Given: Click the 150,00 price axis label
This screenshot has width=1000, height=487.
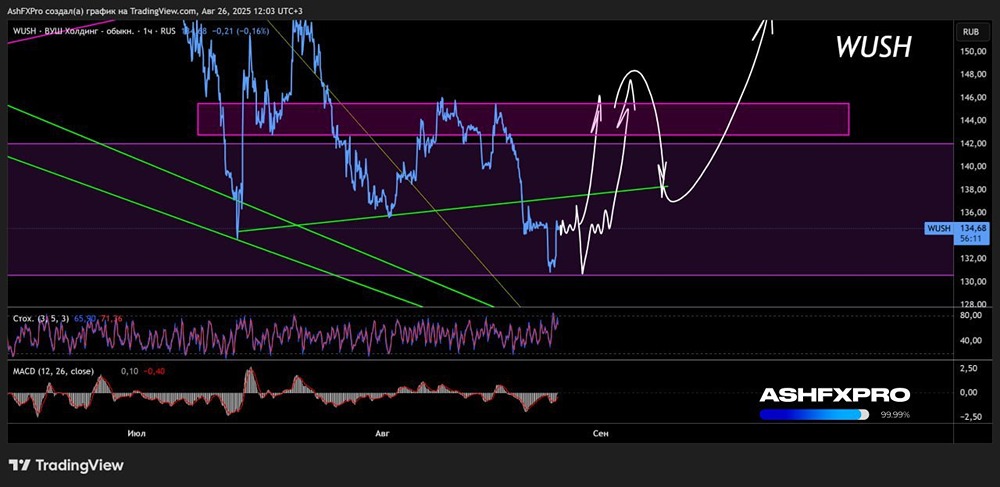Looking at the screenshot, I should [x=971, y=52].
